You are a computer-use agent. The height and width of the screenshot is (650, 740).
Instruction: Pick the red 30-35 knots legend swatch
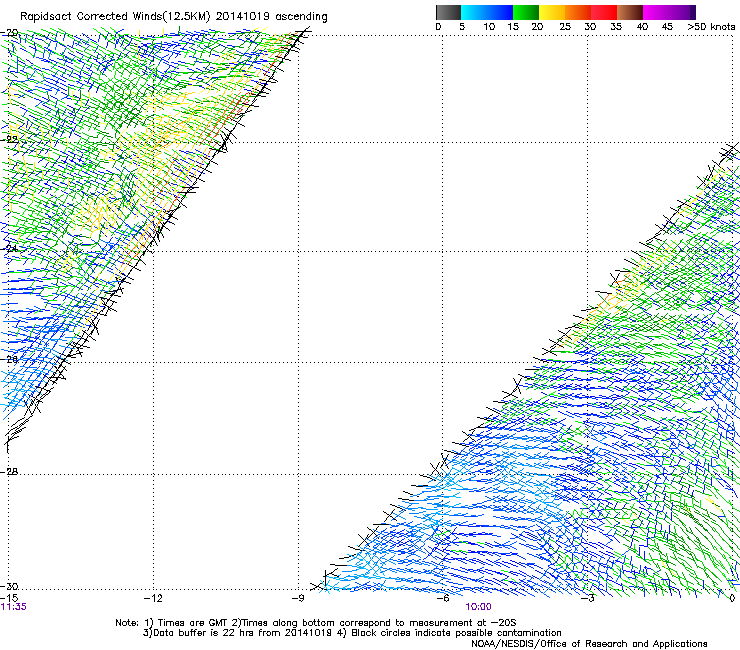click(x=604, y=12)
